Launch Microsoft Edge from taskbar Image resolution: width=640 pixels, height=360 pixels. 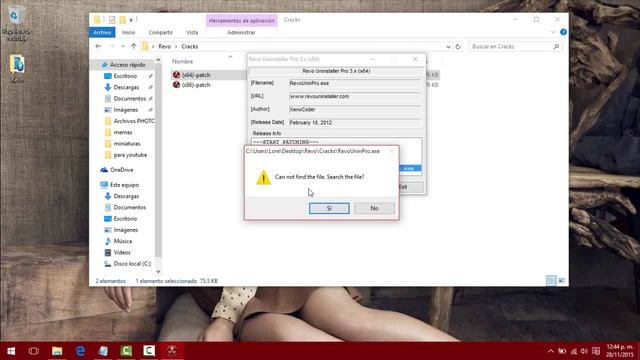coord(80,351)
